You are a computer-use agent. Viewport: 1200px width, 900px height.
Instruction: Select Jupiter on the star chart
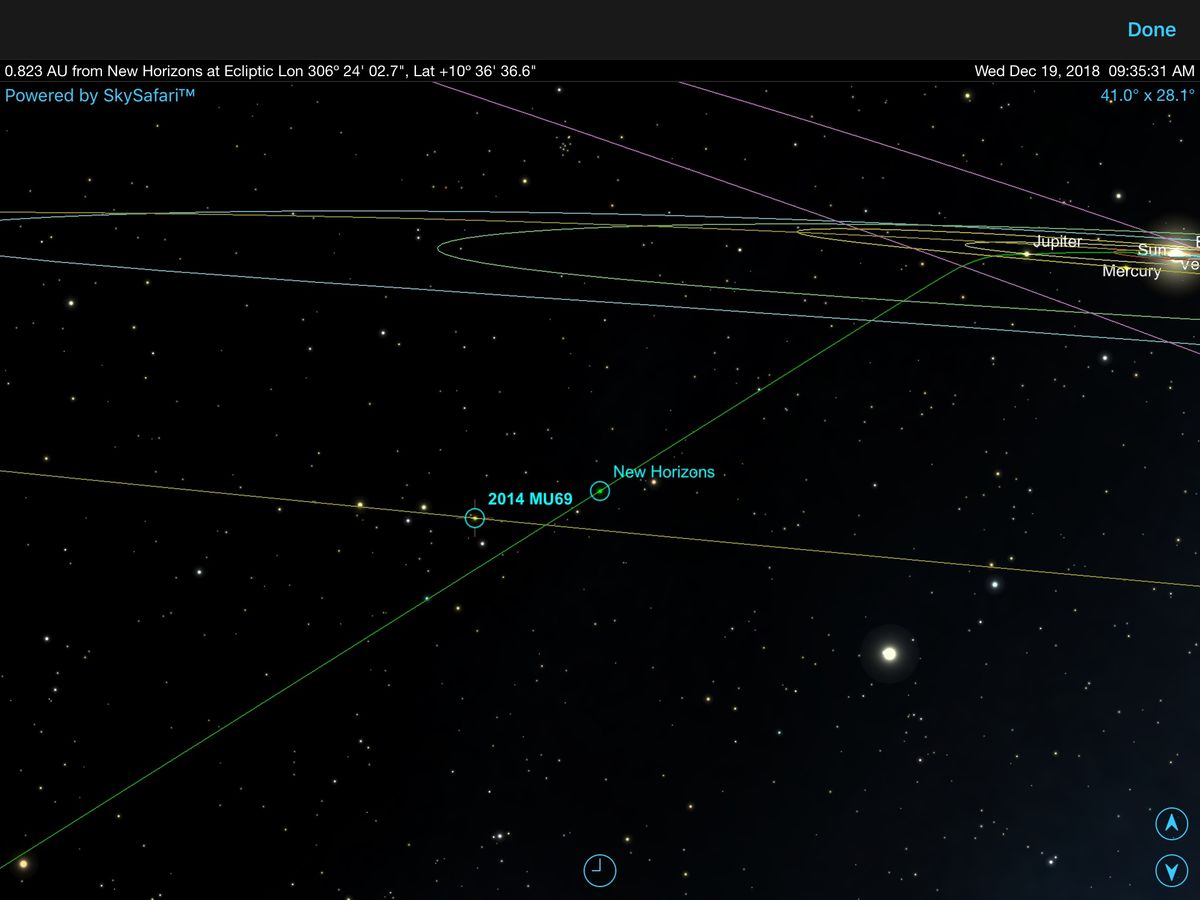[1027, 255]
